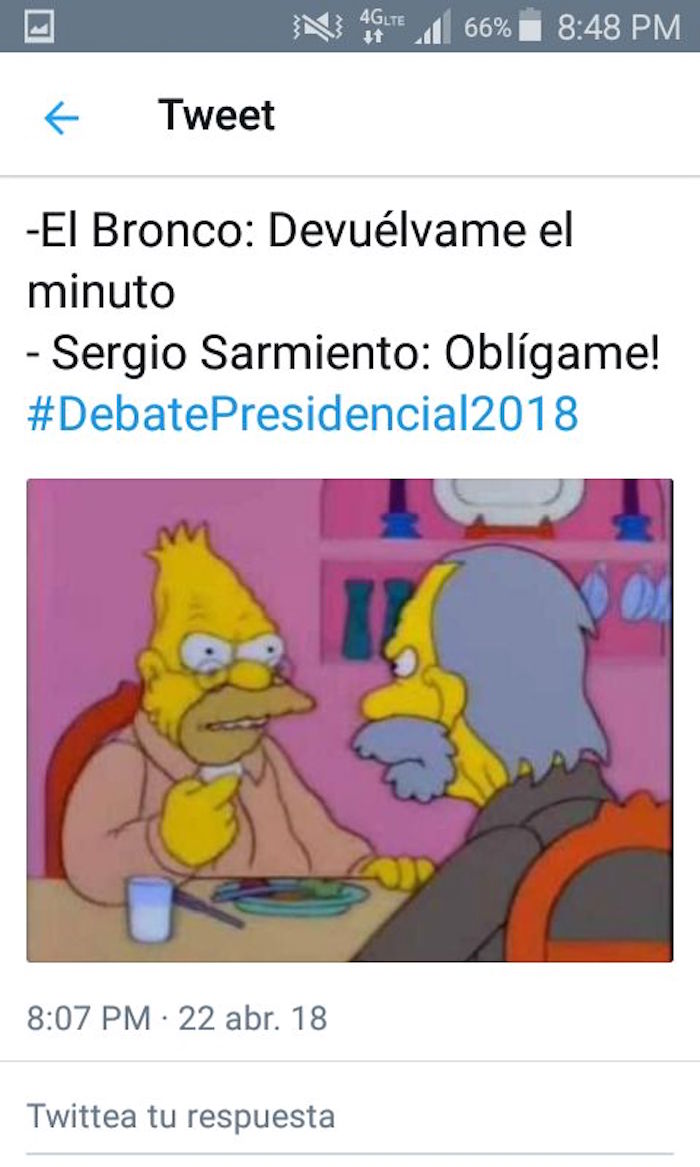The height and width of the screenshot is (1167, 700).
Task: Tap the 8:48 PM status bar clock
Action: 619,28
